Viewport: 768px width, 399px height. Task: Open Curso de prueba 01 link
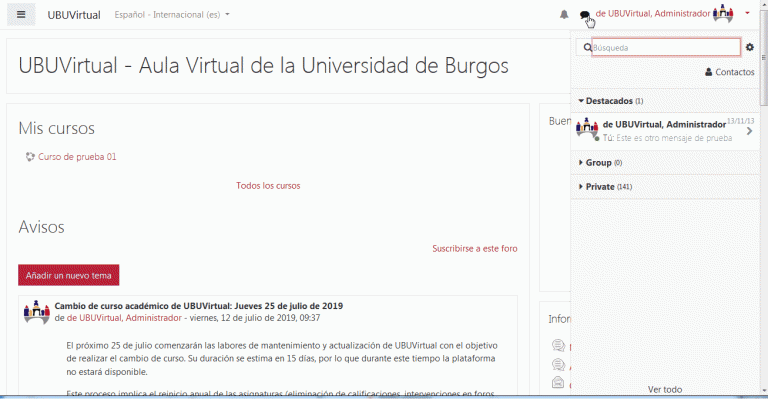77,157
